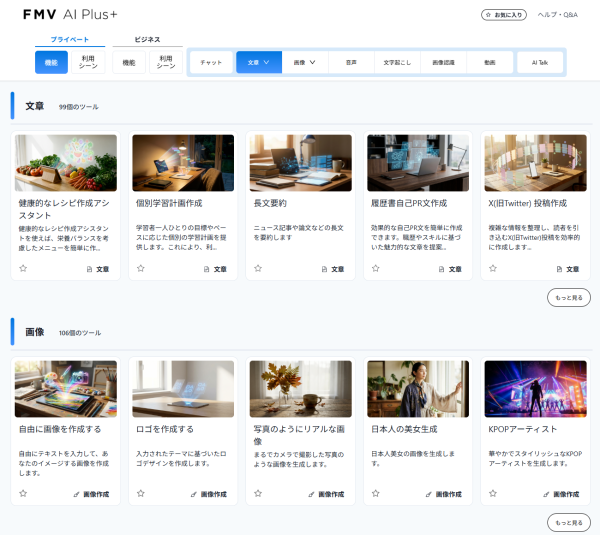The width and height of the screenshot is (600, 535).
Task: Switch to the 文字起こし tab
Action: tap(398, 62)
